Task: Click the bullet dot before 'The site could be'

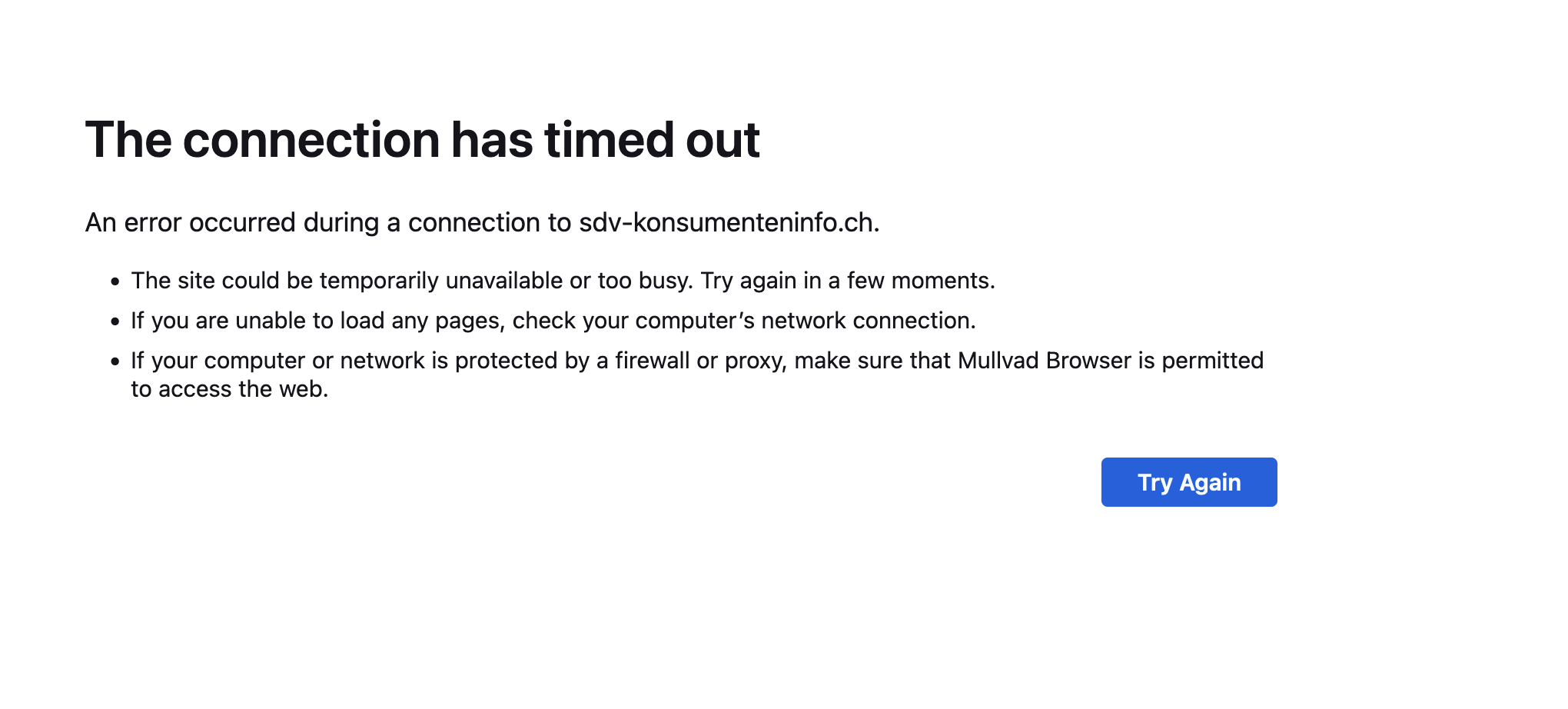Action: (x=115, y=282)
